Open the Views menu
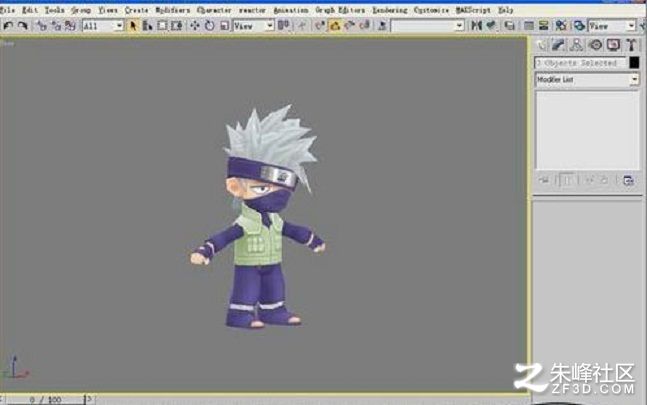647x405 pixels. tap(108, 10)
